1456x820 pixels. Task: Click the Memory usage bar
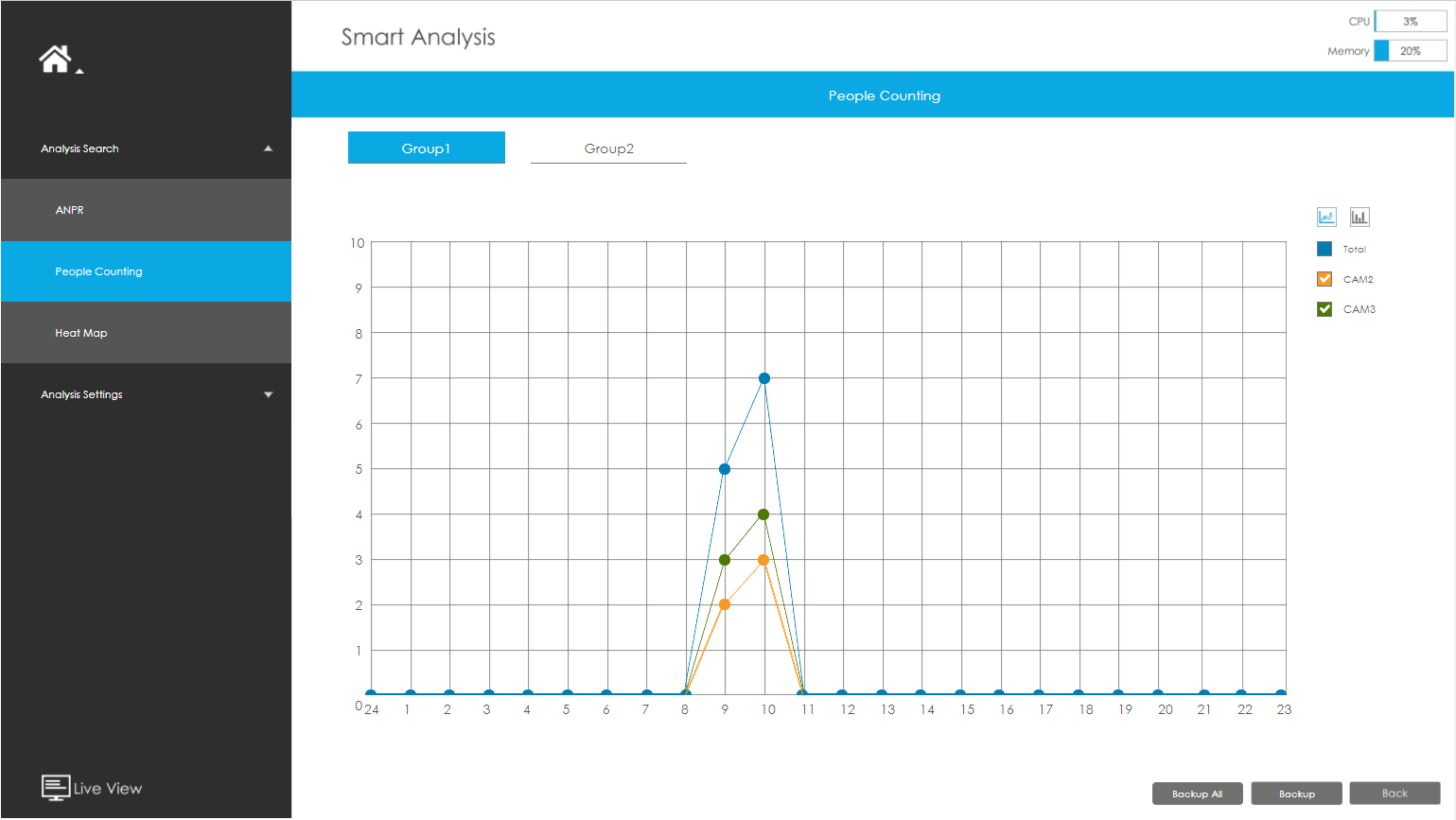coord(1411,51)
